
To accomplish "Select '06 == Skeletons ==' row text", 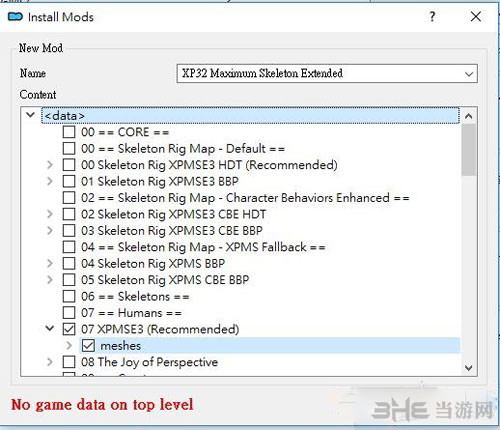I will [135, 296].
